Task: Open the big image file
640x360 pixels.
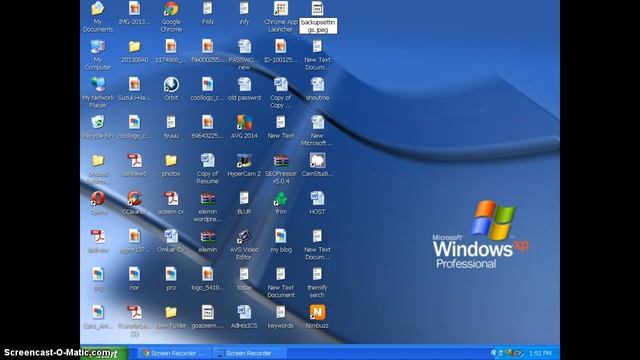Action: (98, 274)
